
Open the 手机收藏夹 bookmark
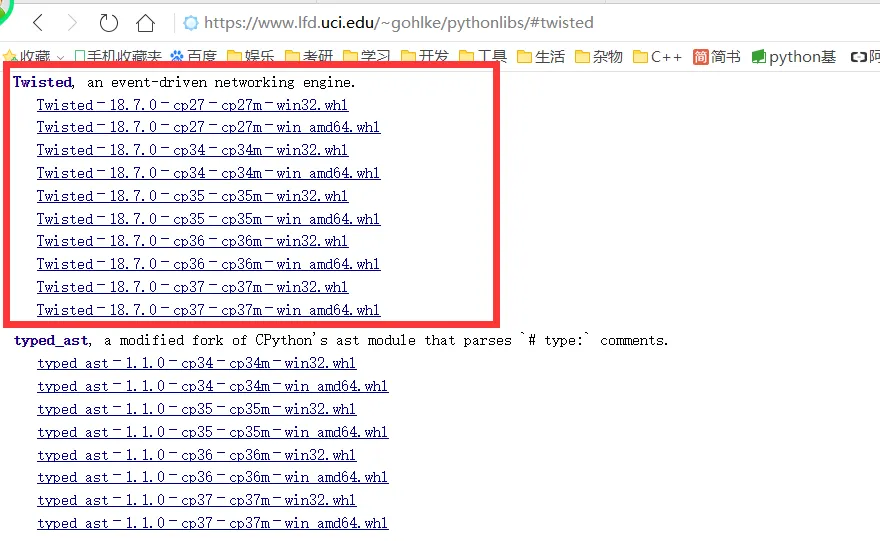tap(118, 56)
